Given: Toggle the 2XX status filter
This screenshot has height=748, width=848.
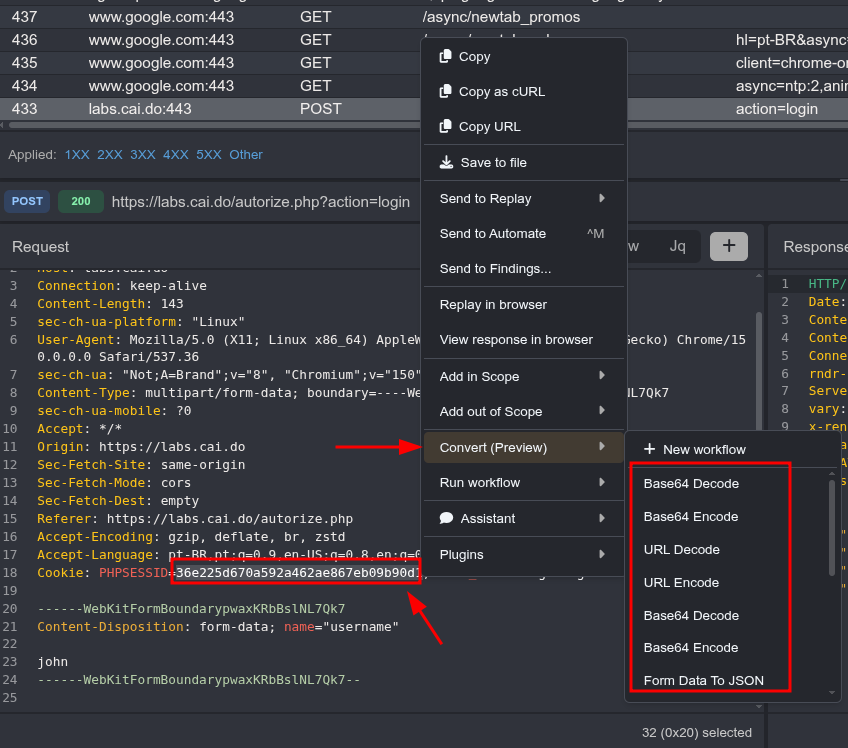Looking at the screenshot, I should [x=110, y=155].
